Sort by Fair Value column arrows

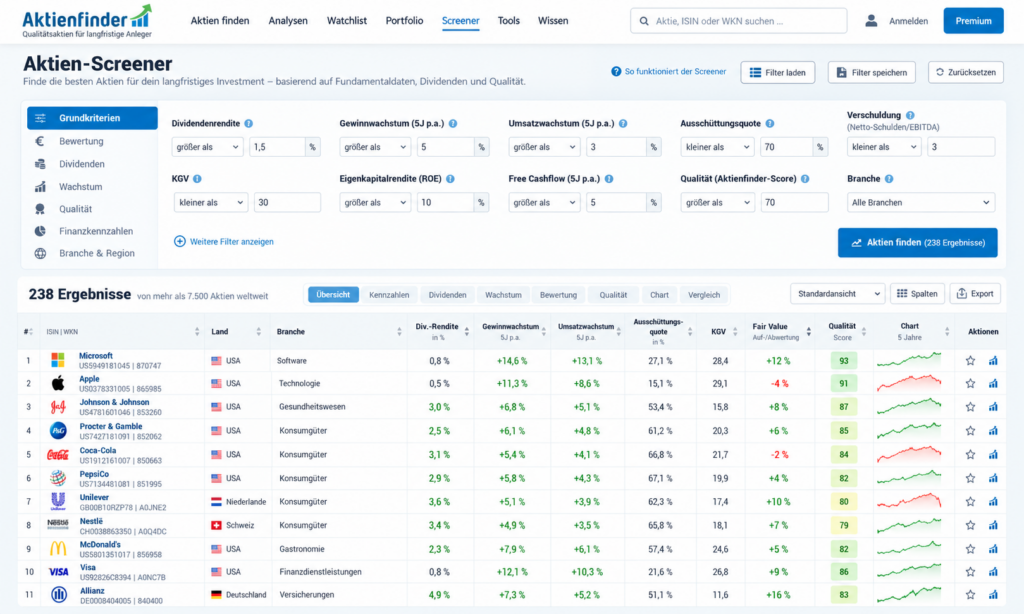808,332
